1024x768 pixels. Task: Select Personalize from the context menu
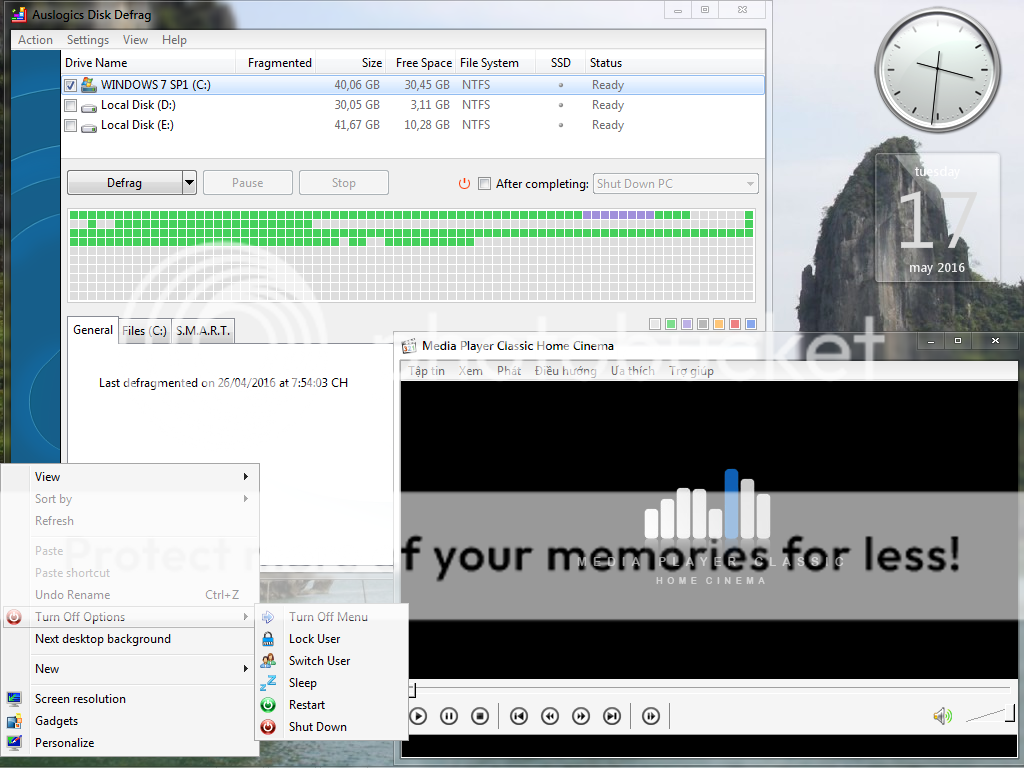(x=64, y=743)
